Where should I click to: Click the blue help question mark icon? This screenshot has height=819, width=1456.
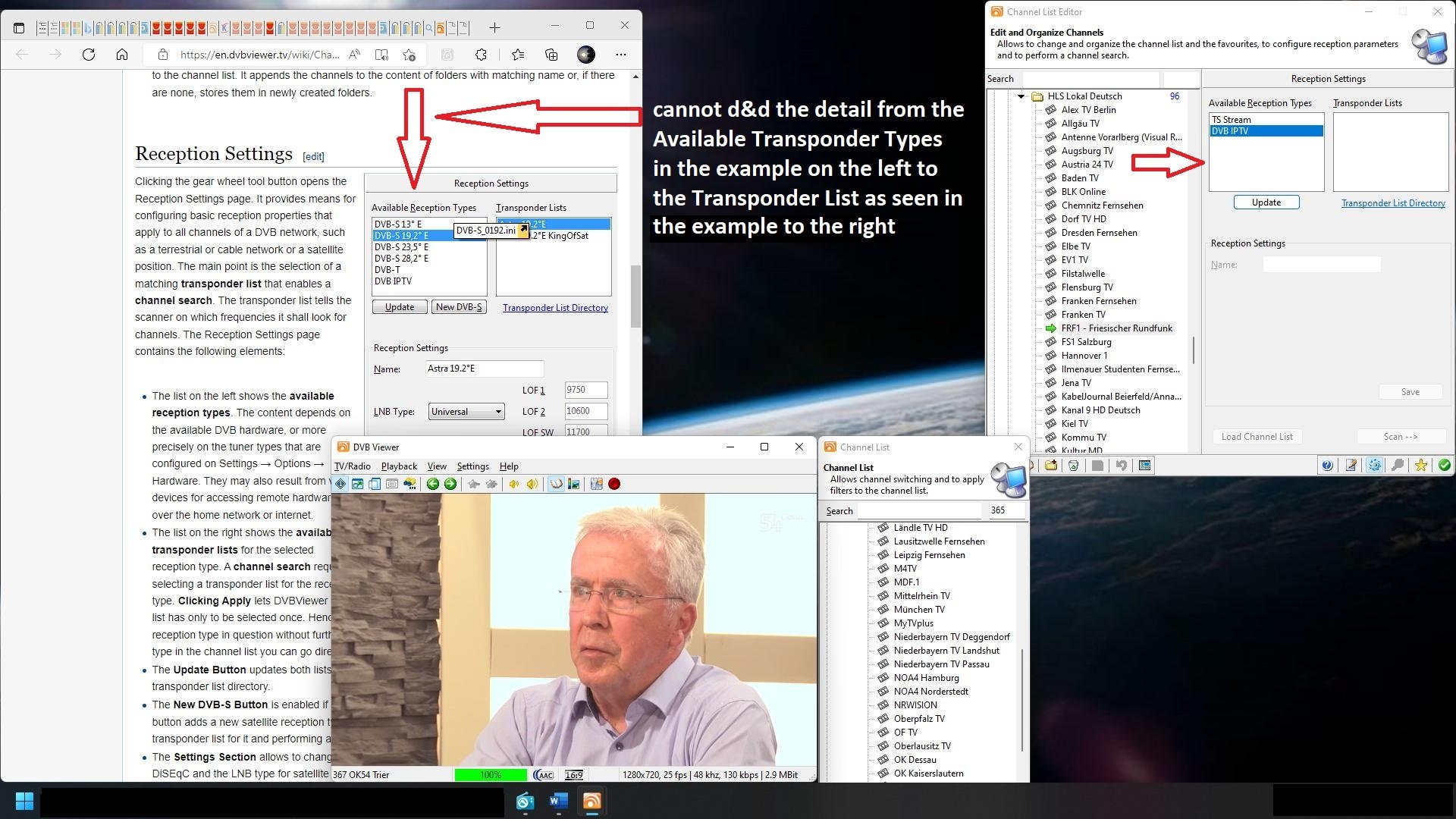click(1327, 466)
